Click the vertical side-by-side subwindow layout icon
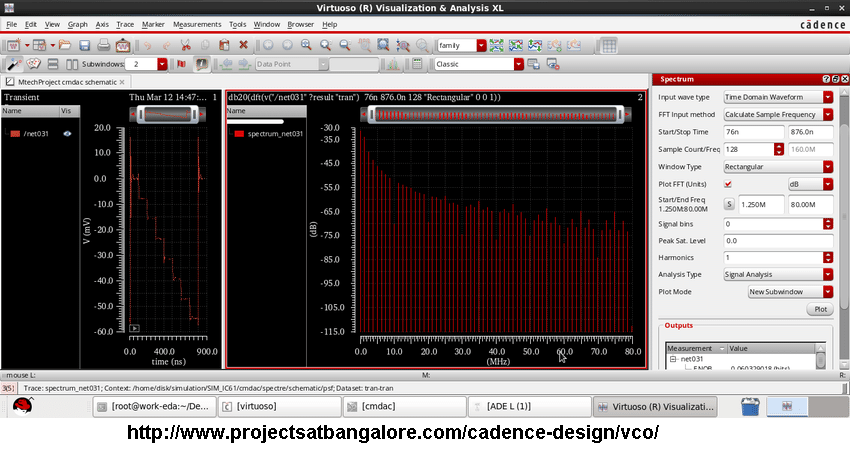This screenshot has width=862, height=465. [x=72, y=64]
